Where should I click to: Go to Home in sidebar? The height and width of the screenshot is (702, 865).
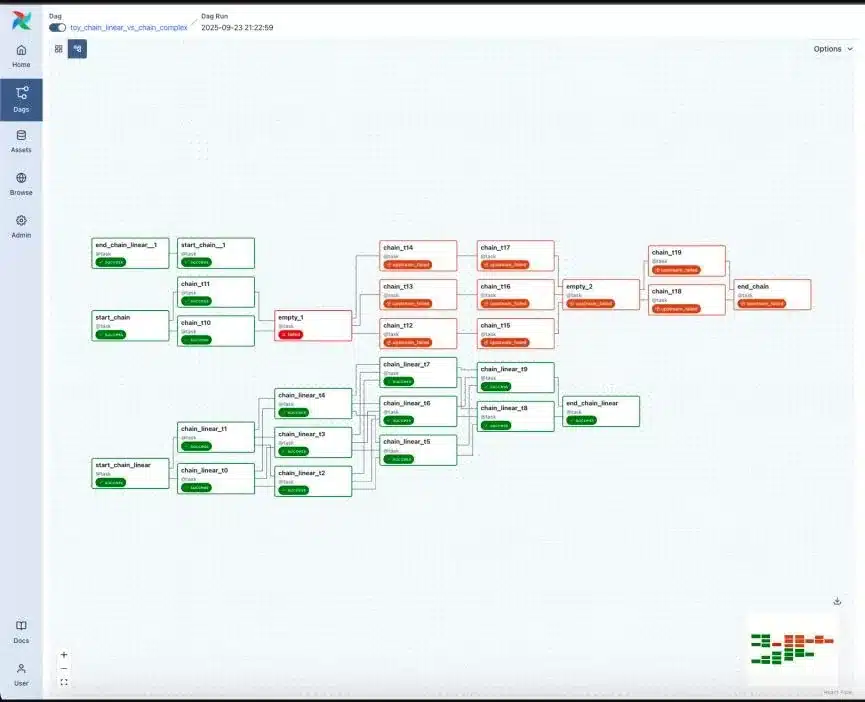(21, 56)
